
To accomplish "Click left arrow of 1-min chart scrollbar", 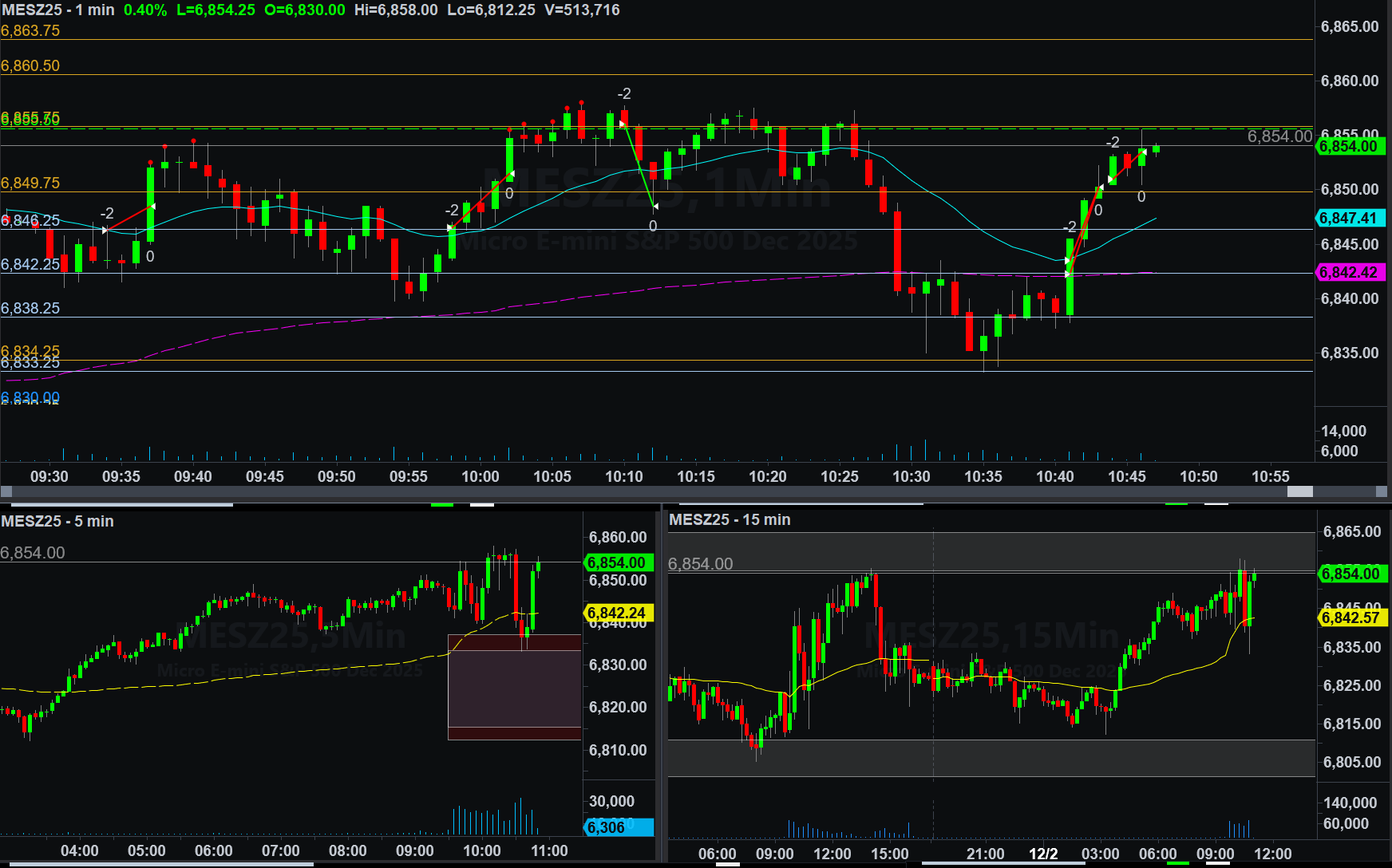I will point(6,491).
